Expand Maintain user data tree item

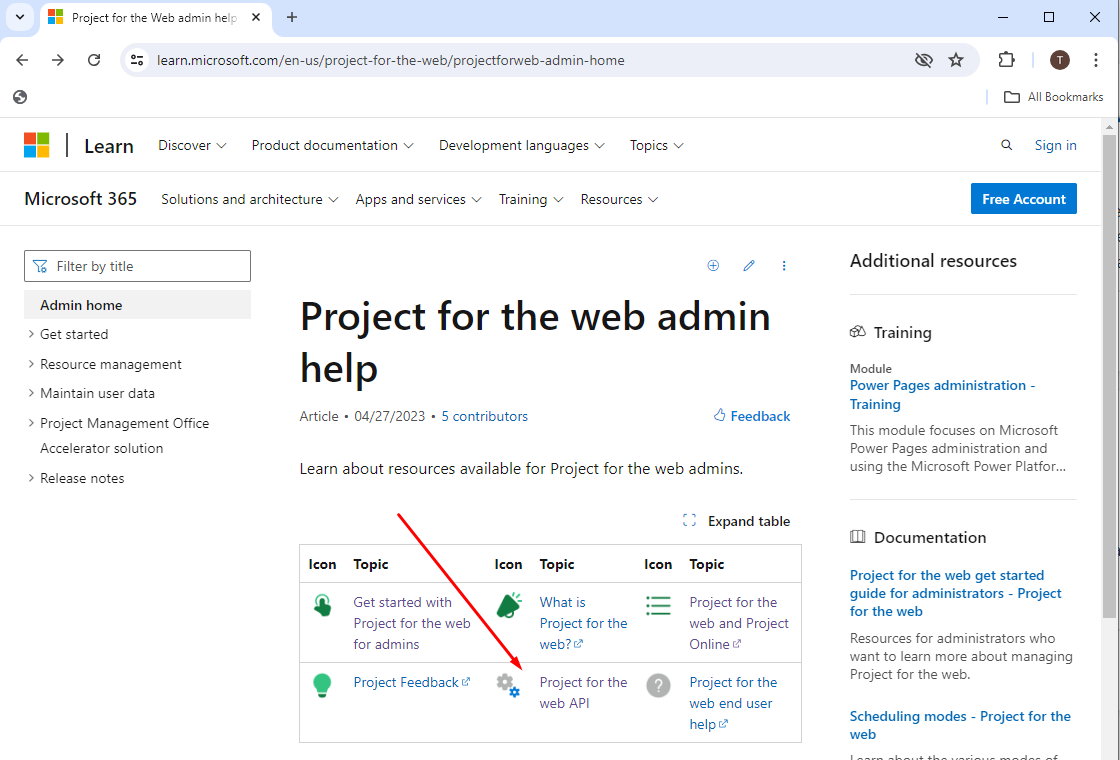(91, 394)
